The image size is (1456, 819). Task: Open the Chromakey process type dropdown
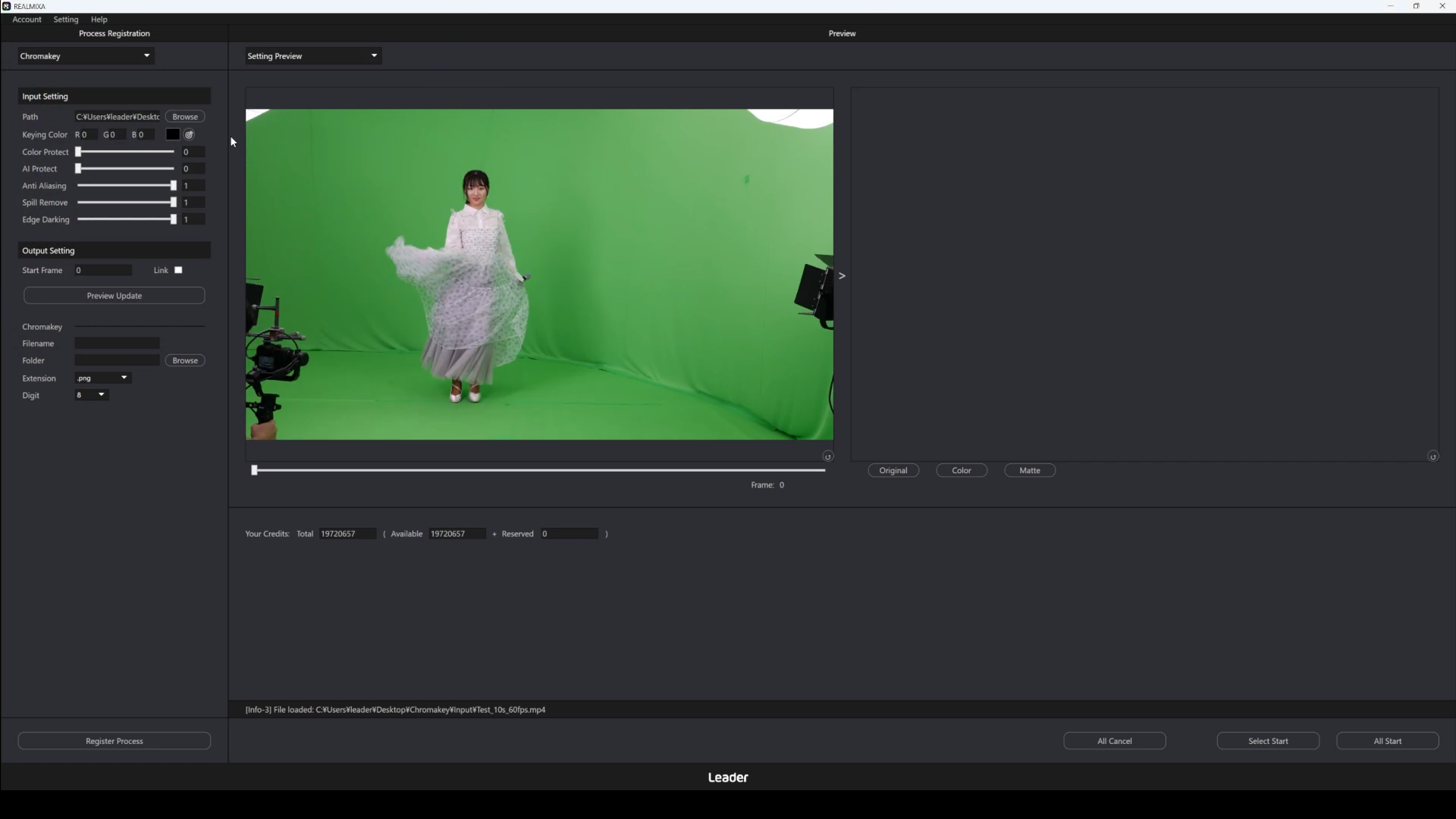click(x=86, y=56)
